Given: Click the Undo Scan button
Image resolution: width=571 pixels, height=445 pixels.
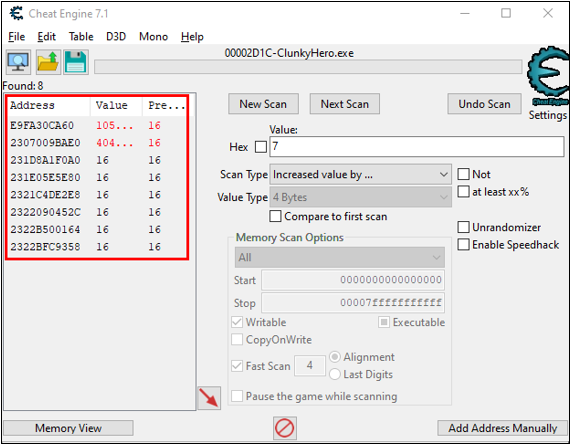Looking at the screenshot, I should click(x=484, y=104).
